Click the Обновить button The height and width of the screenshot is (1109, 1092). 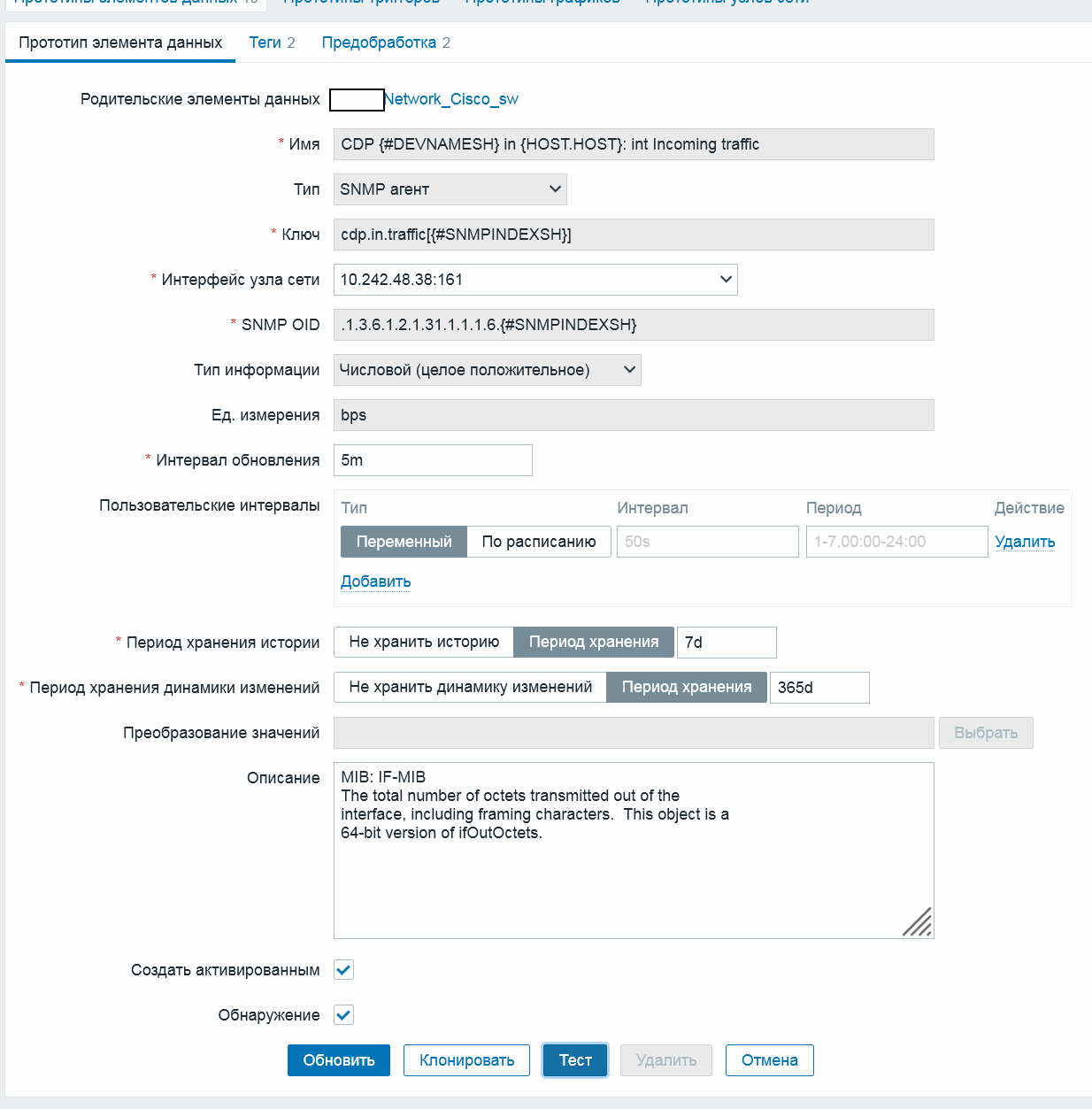click(x=338, y=1059)
